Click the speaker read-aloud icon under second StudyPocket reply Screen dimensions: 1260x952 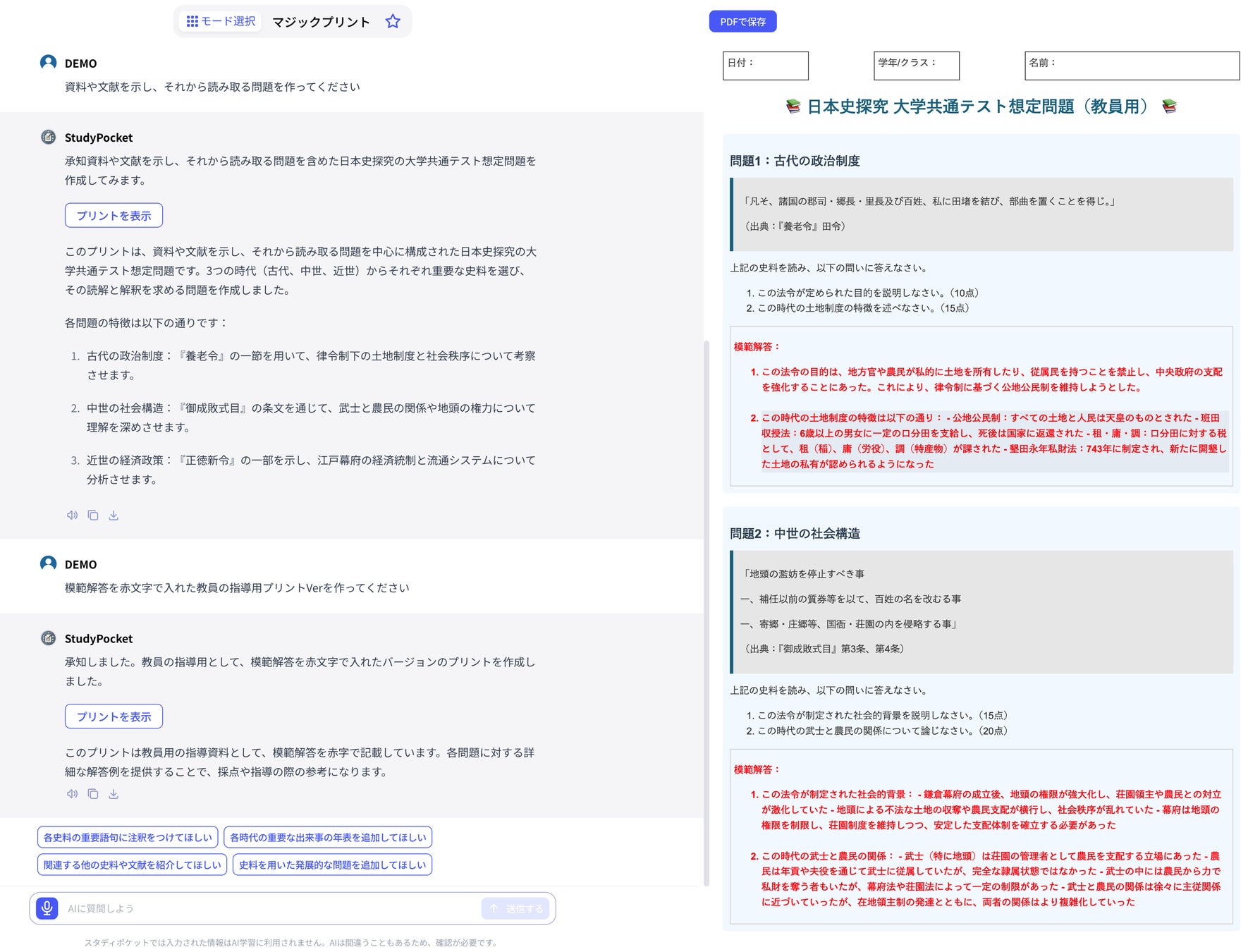click(x=72, y=794)
